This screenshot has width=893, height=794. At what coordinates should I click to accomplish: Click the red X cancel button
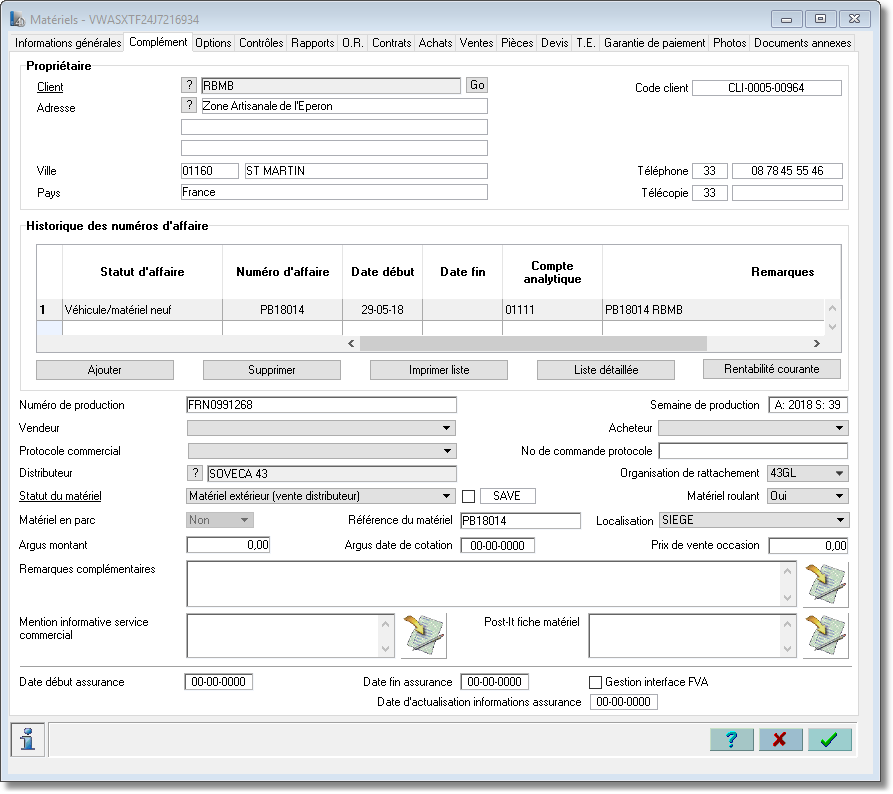pyautogui.click(x=781, y=739)
